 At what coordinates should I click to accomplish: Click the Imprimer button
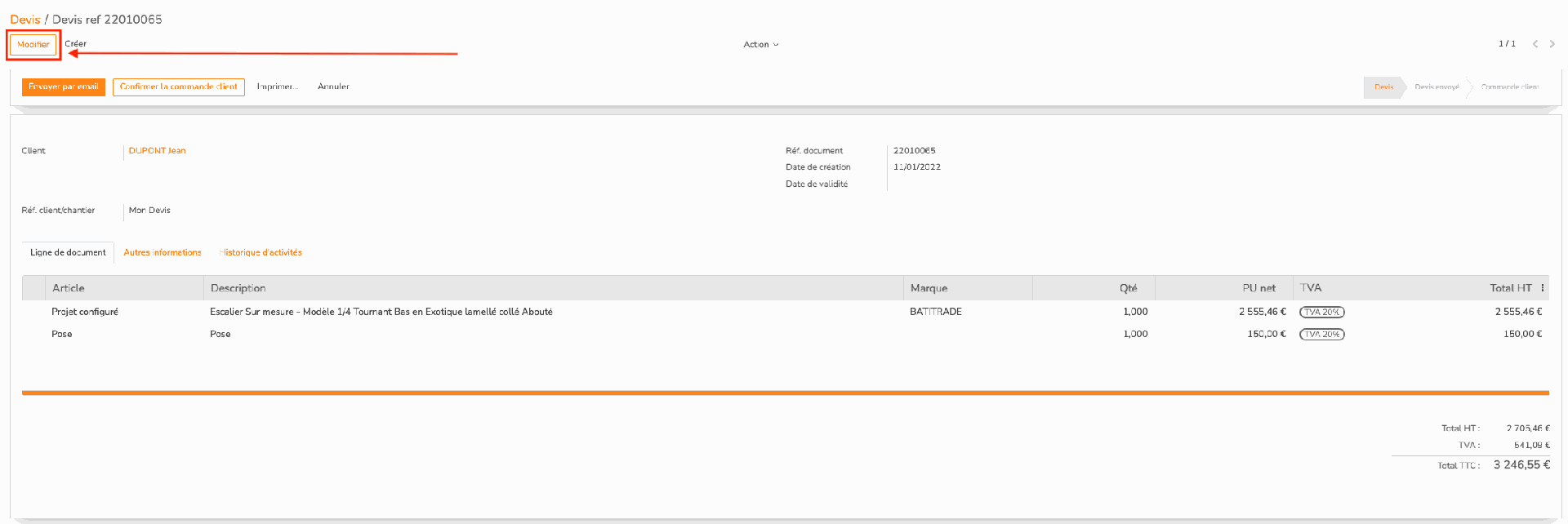(x=278, y=87)
